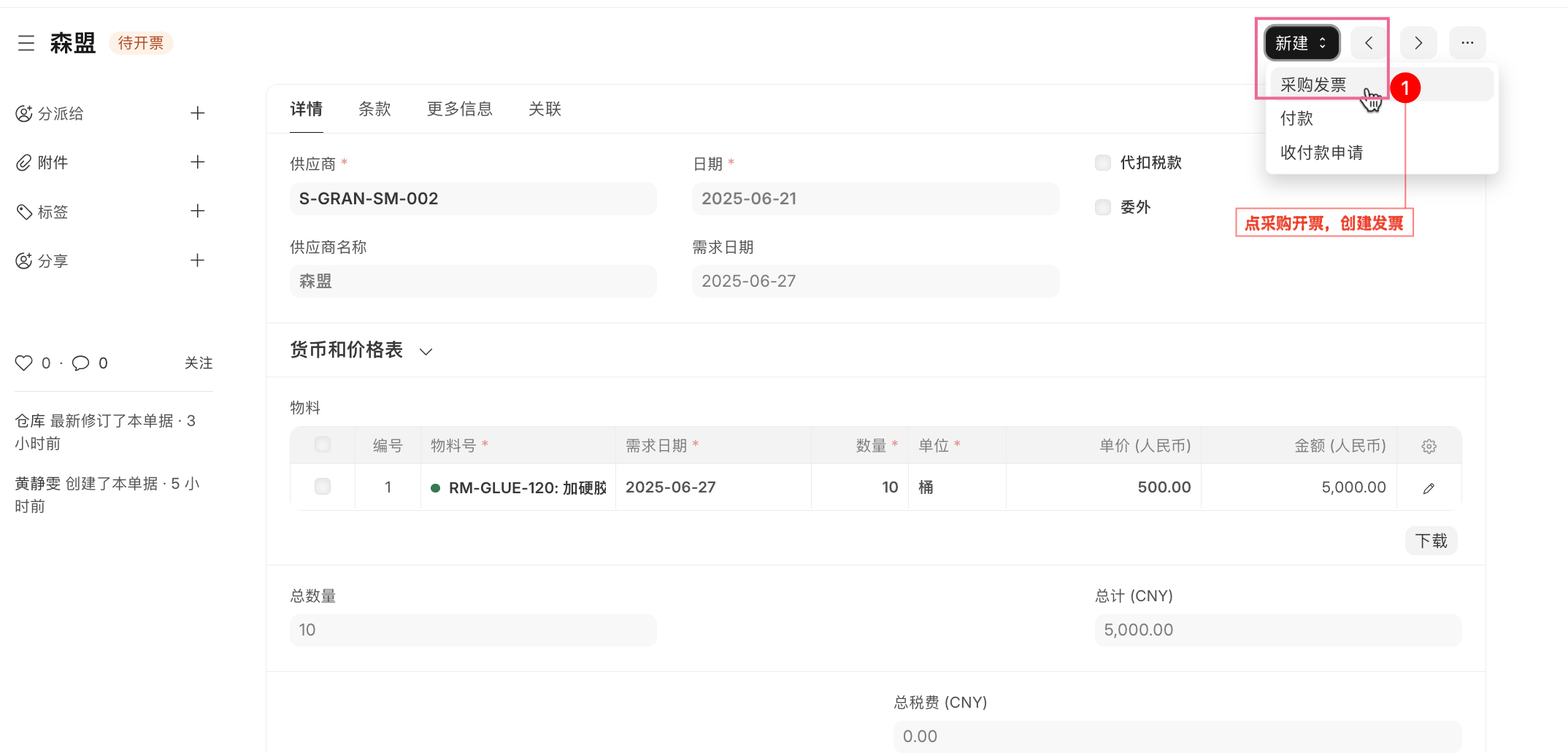Open the three-dots more options menu
1568x753 pixels.
click(x=1467, y=43)
